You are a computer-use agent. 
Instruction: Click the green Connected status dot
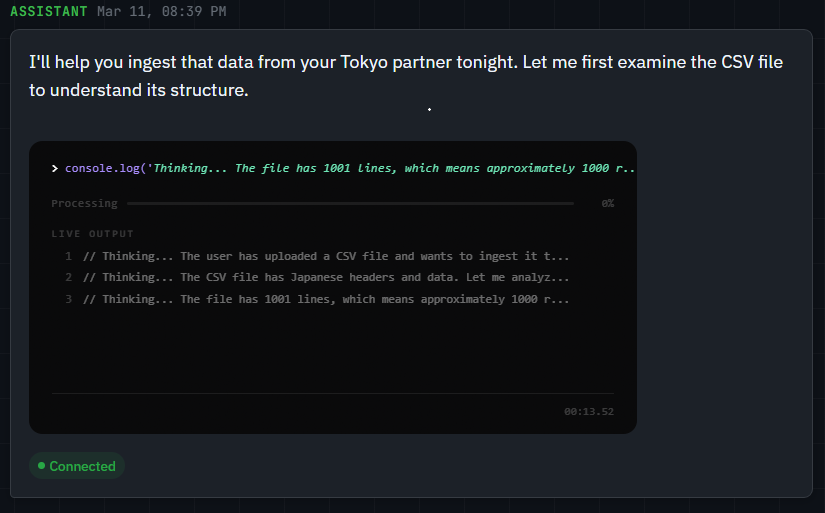click(41, 466)
